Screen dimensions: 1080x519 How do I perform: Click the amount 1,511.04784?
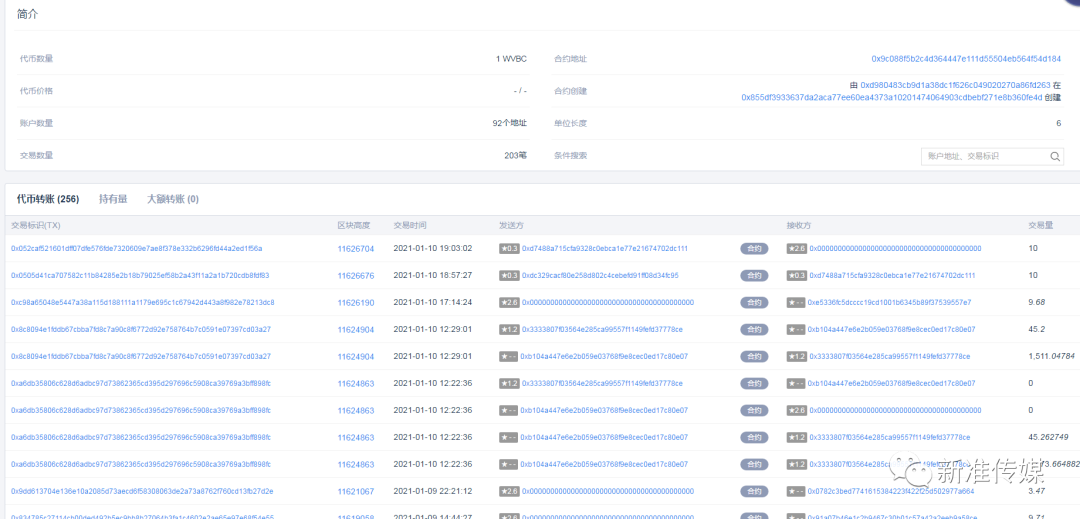(x=1051, y=357)
